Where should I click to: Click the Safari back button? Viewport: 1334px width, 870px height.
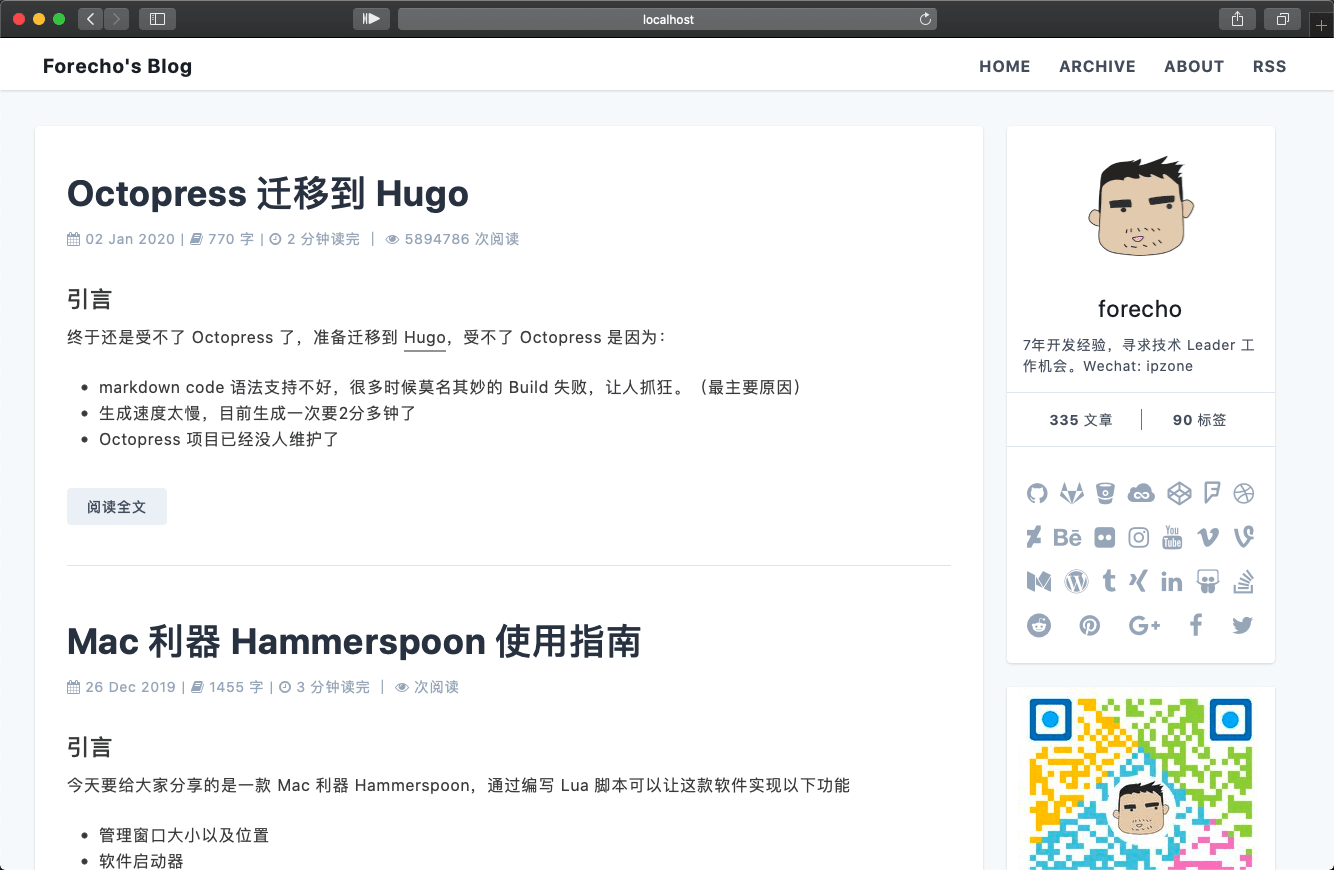[x=90, y=18]
